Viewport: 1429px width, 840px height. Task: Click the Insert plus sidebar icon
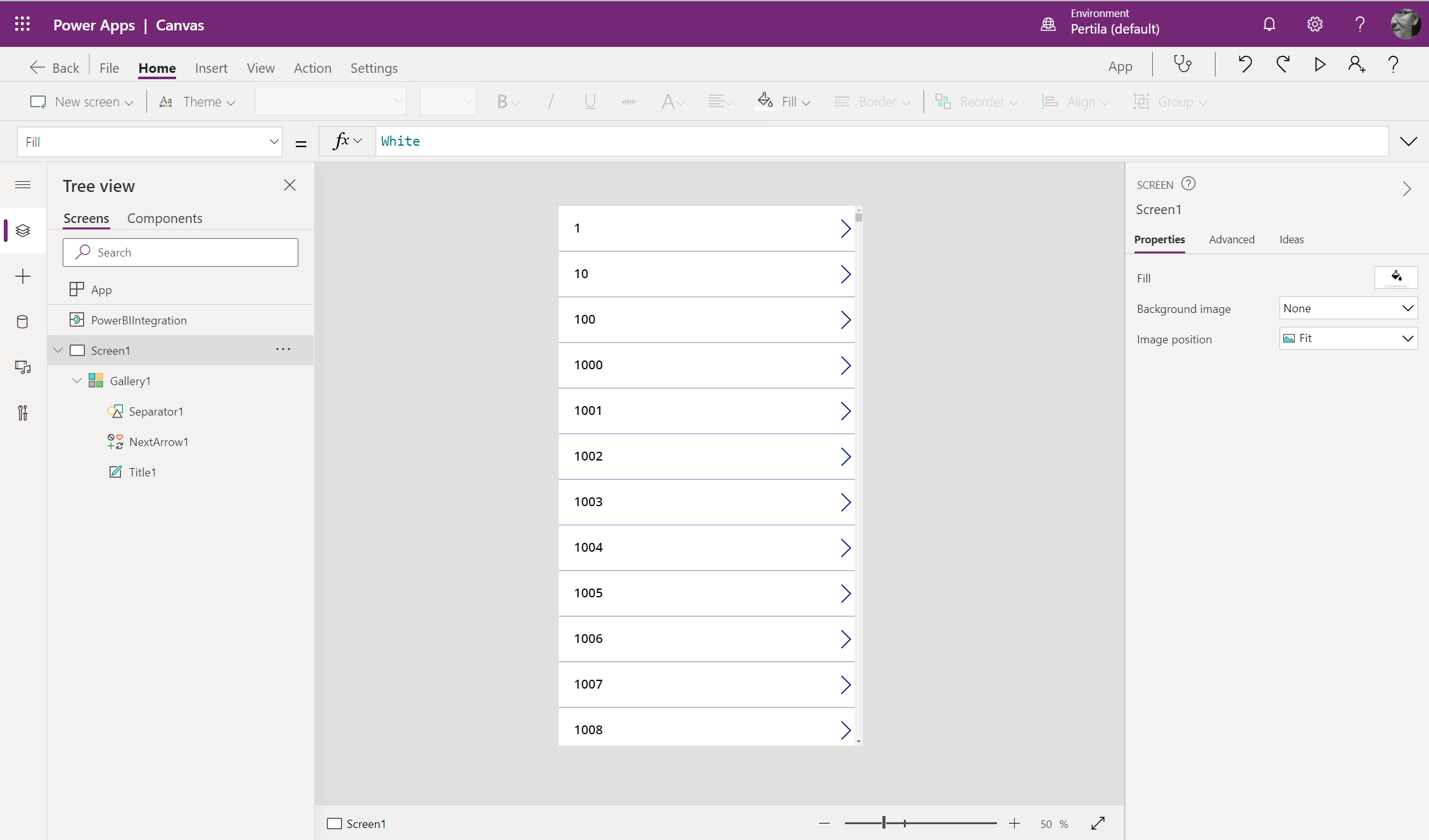23,276
